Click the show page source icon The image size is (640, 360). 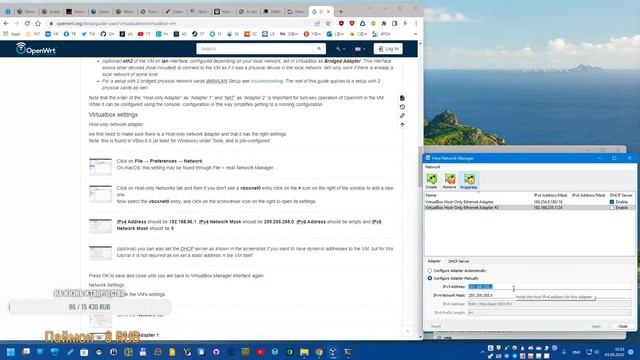pos(402,98)
